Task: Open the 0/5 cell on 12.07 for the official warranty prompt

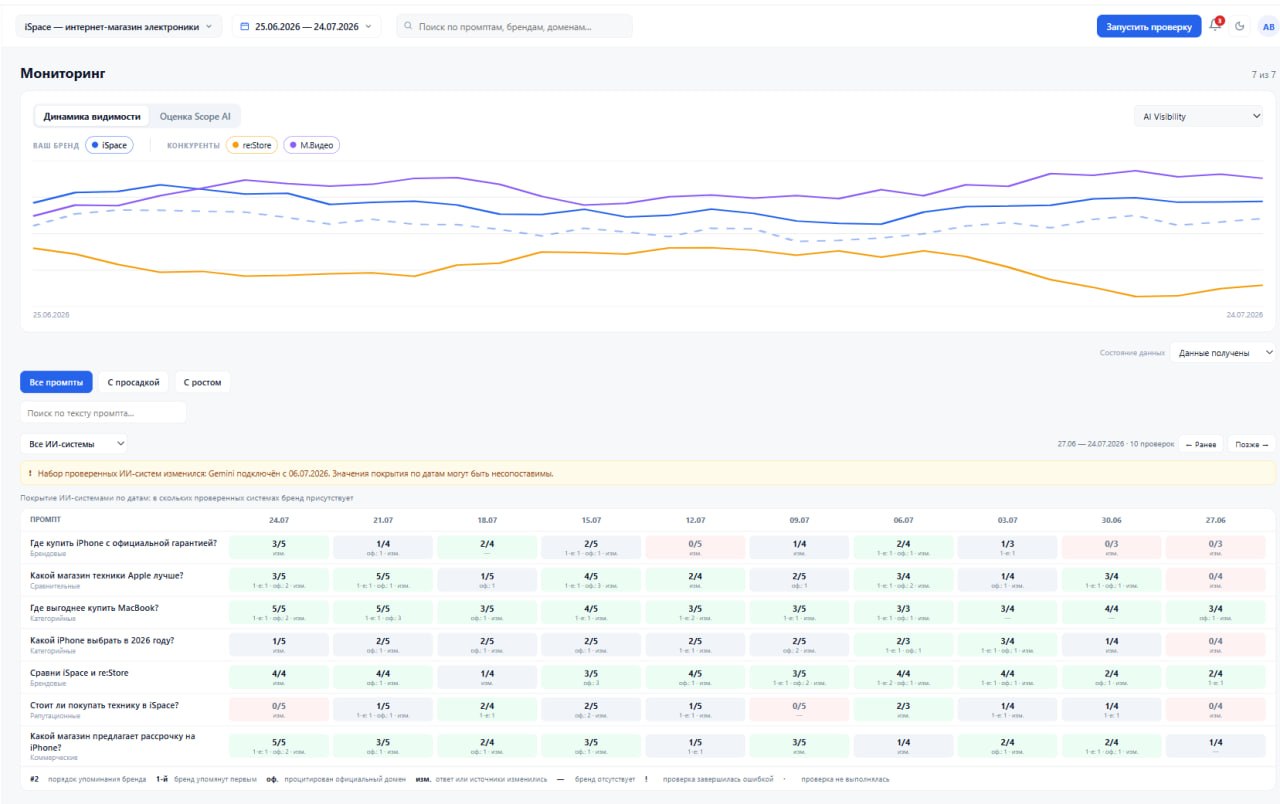Action: pos(695,547)
